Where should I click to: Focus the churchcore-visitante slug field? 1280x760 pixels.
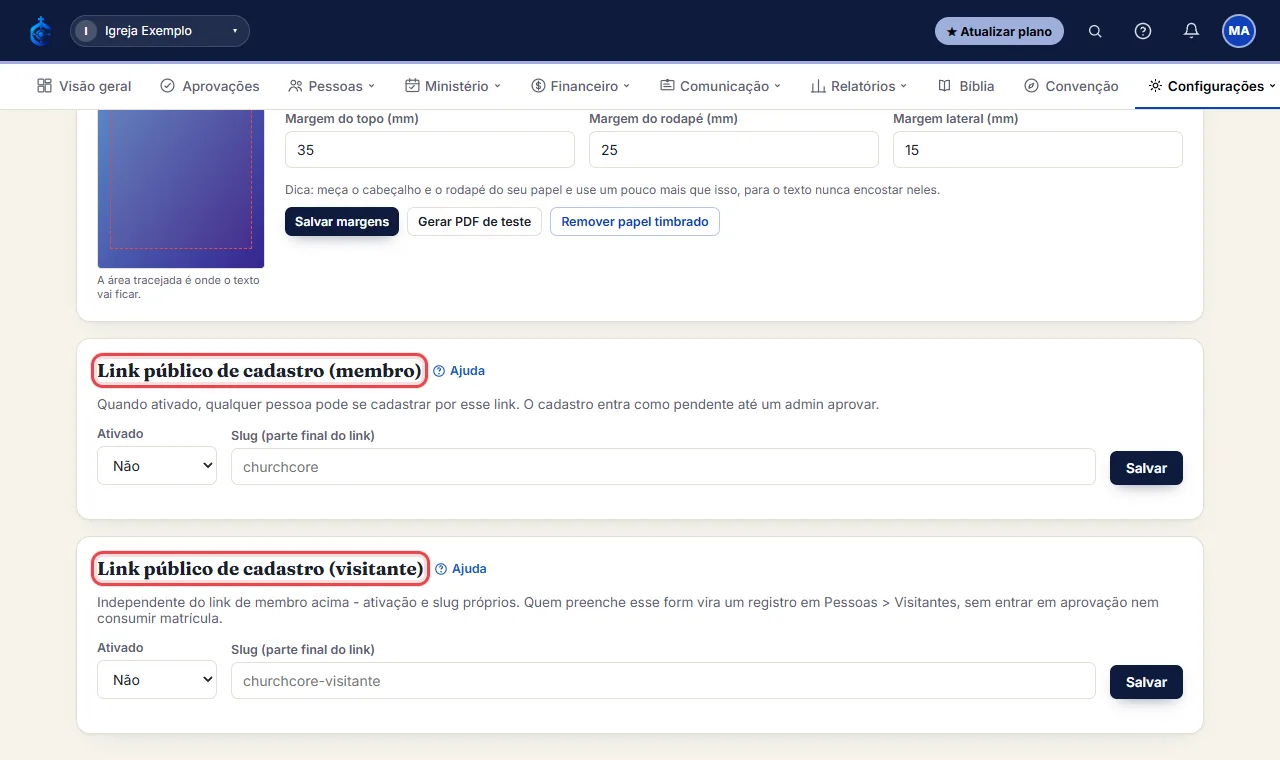663,680
